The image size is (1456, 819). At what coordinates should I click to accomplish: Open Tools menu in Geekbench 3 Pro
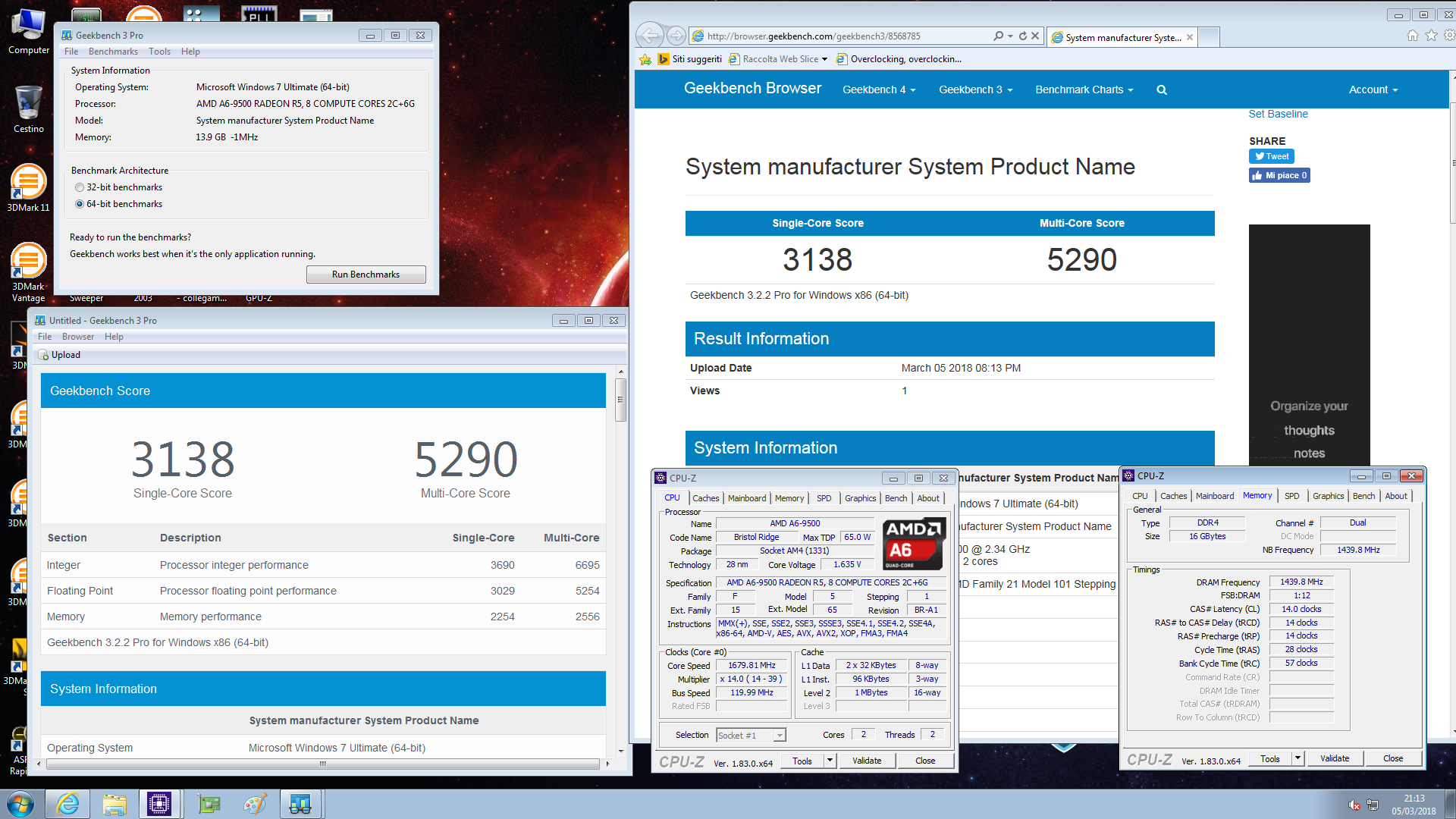tap(159, 52)
